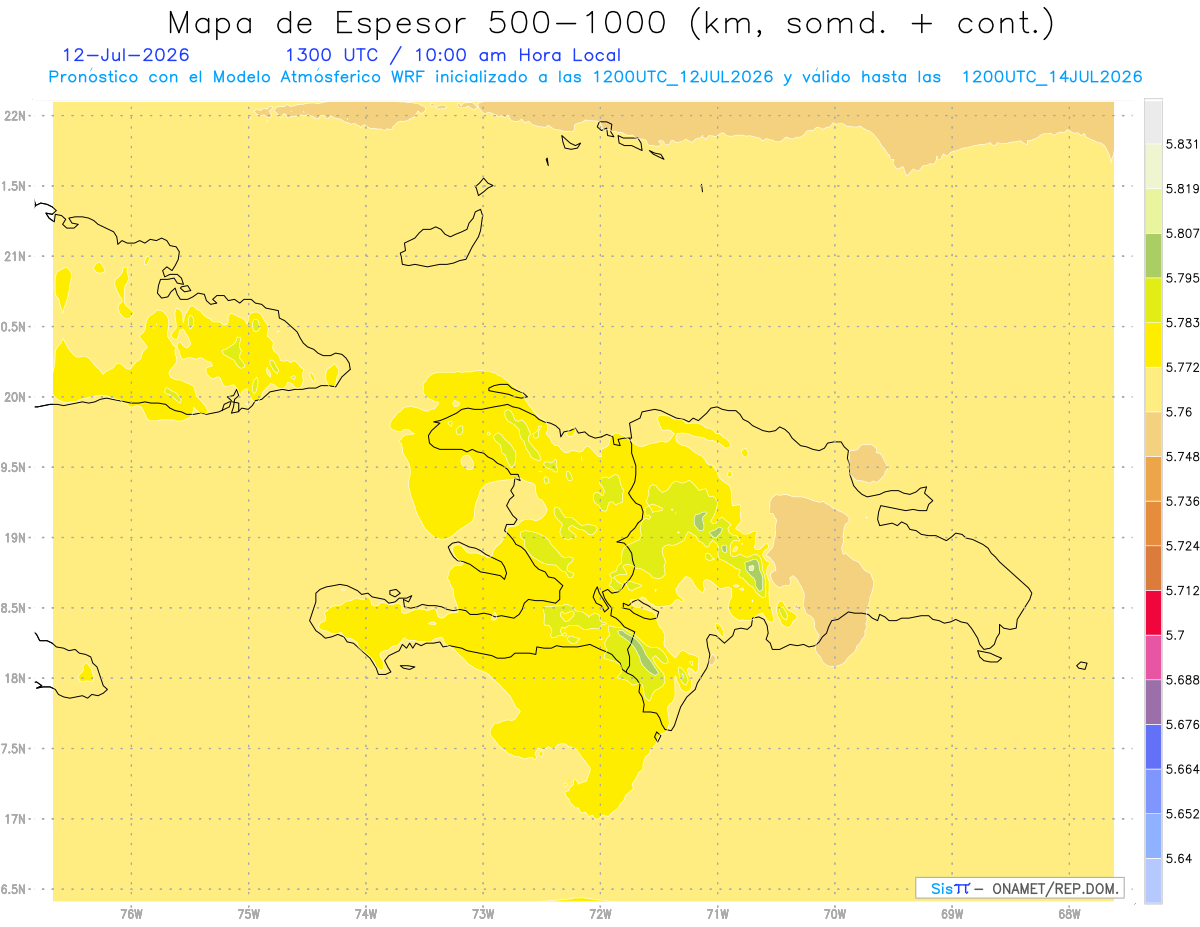Click the 68W longitude label
The image size is (1200, 927).
coord(1069,914)
